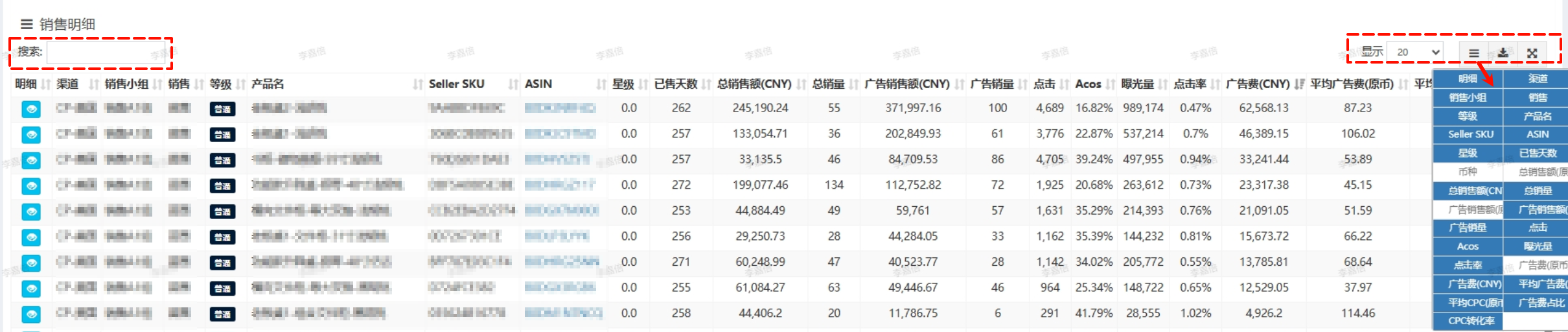
Task: Click the 等级 badge in the 133,054.71 row
Action: (x=222, y=135)
